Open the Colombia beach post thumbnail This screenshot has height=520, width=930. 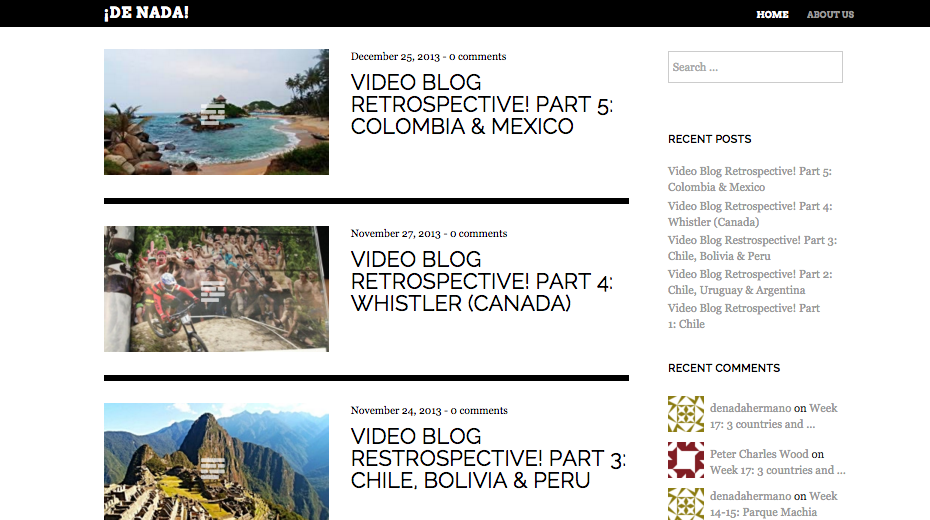tap(216, 112)
